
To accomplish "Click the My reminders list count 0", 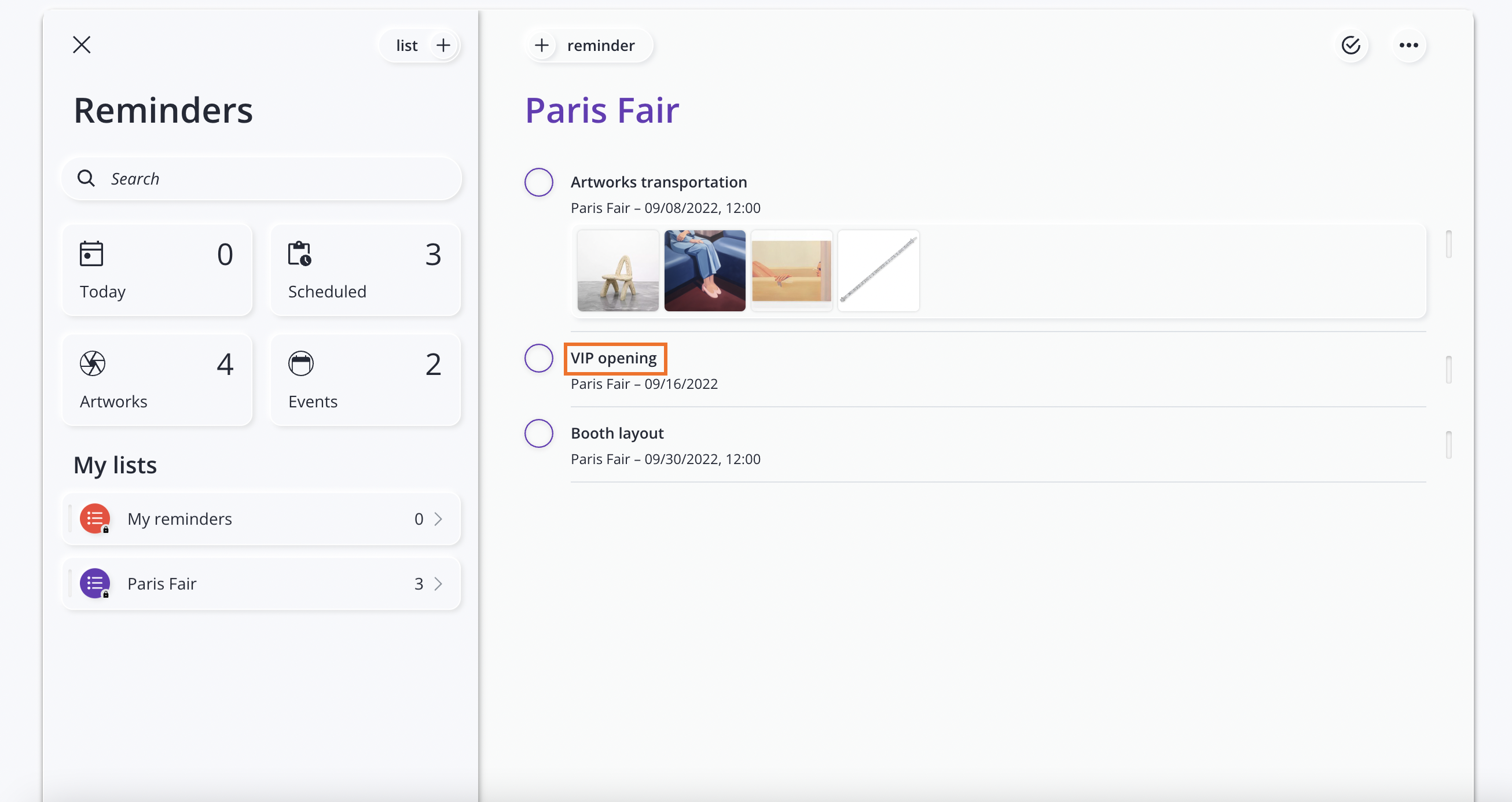I will pos(419,518).
